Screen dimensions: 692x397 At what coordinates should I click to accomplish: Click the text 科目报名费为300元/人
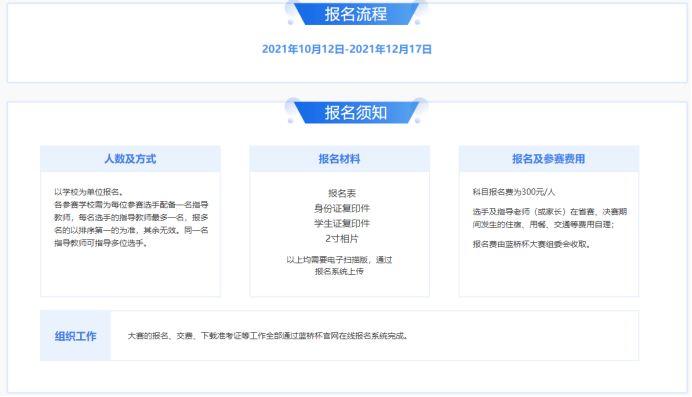(x=514, y=192)
